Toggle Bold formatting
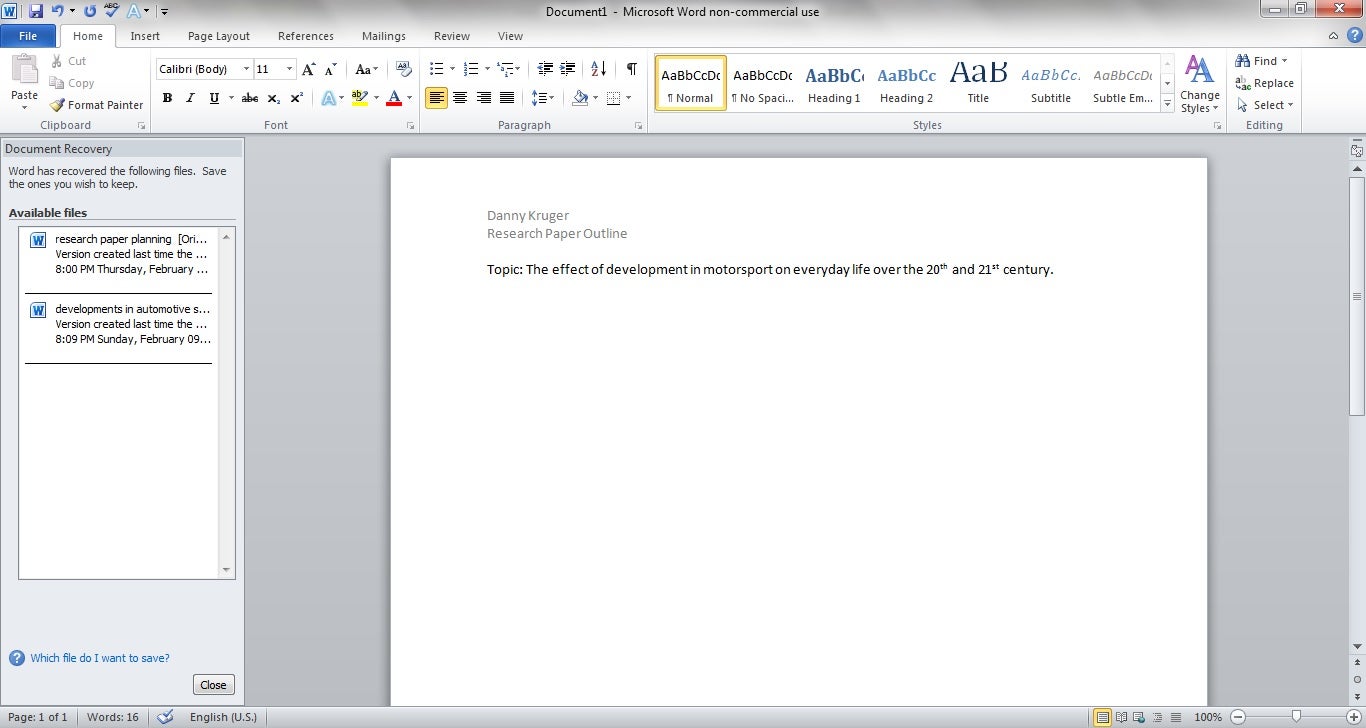 [x=167, y=98]
